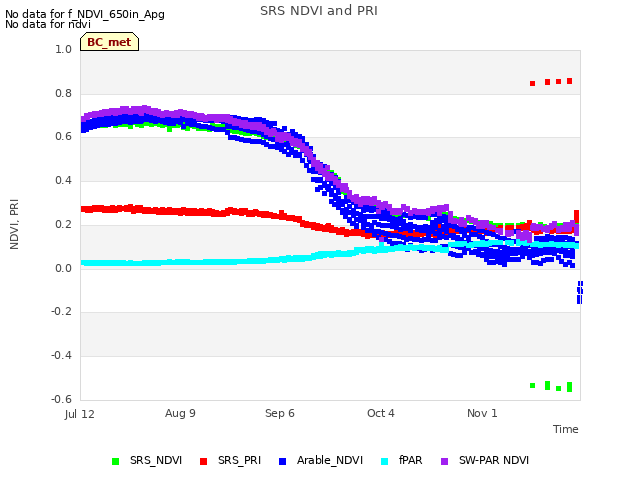Select the SRS_NDVI legend label

coord(156,460)
